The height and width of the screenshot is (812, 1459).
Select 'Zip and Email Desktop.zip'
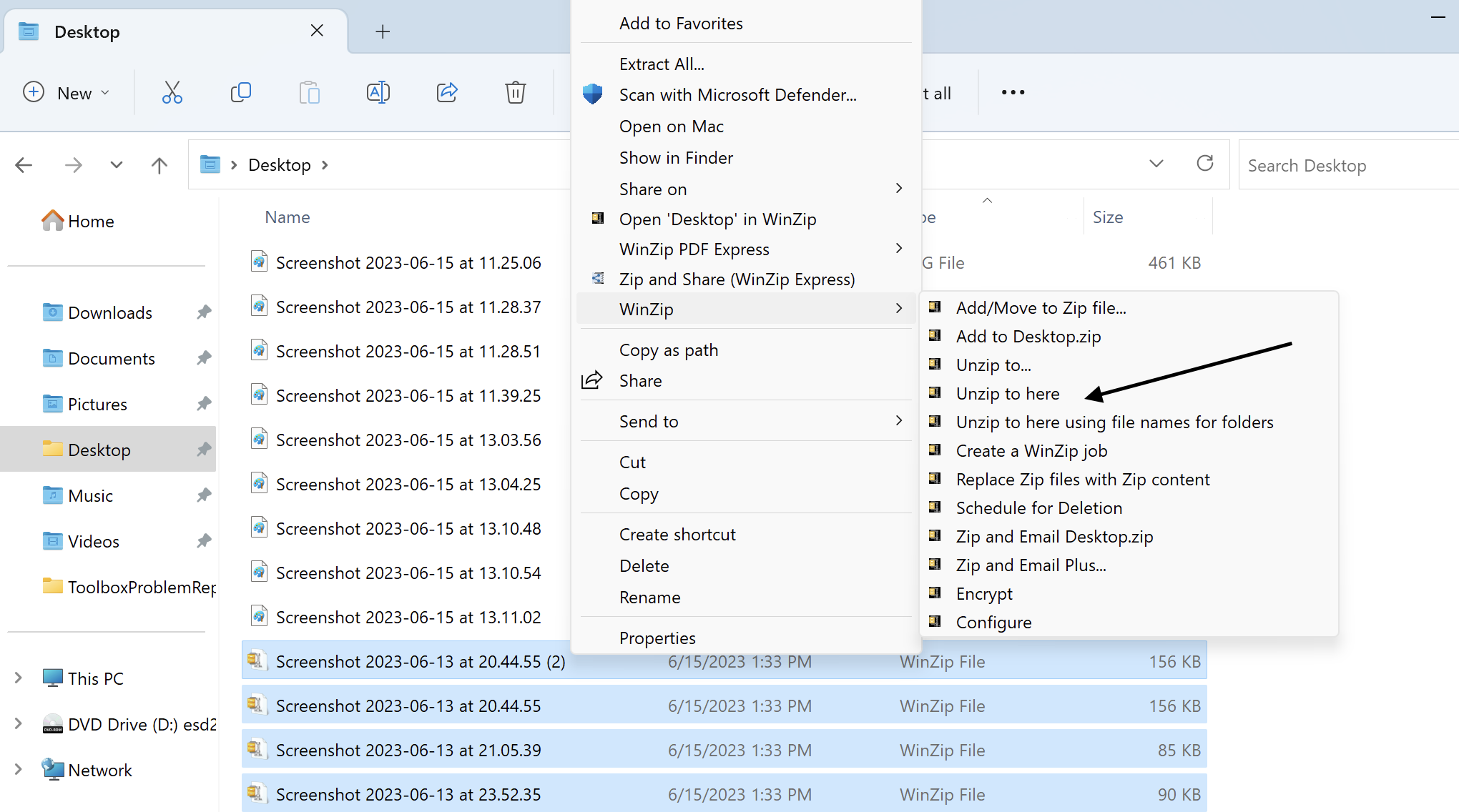pos(1055,536)
